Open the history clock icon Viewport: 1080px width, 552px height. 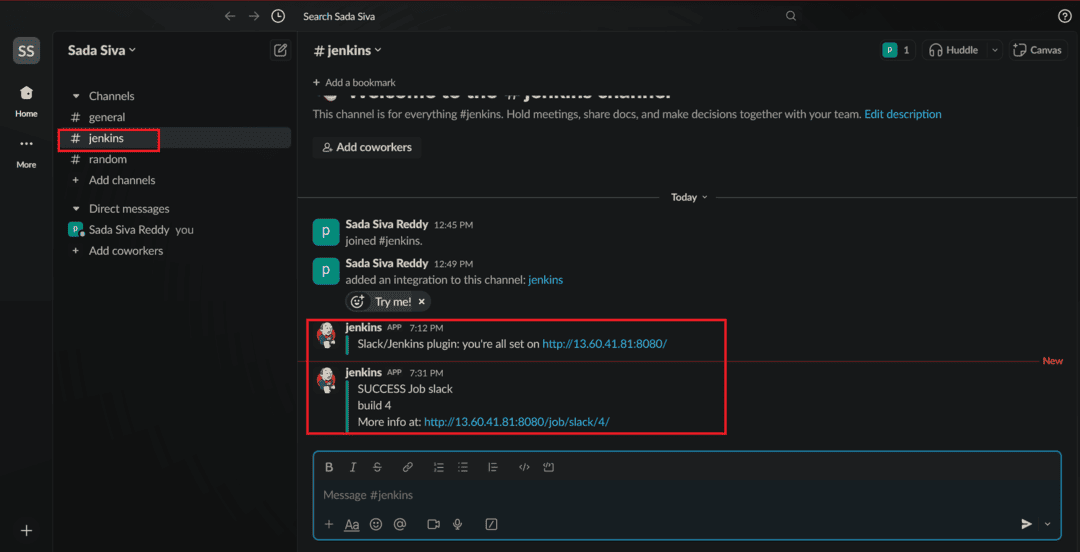[x=278, y=16]
